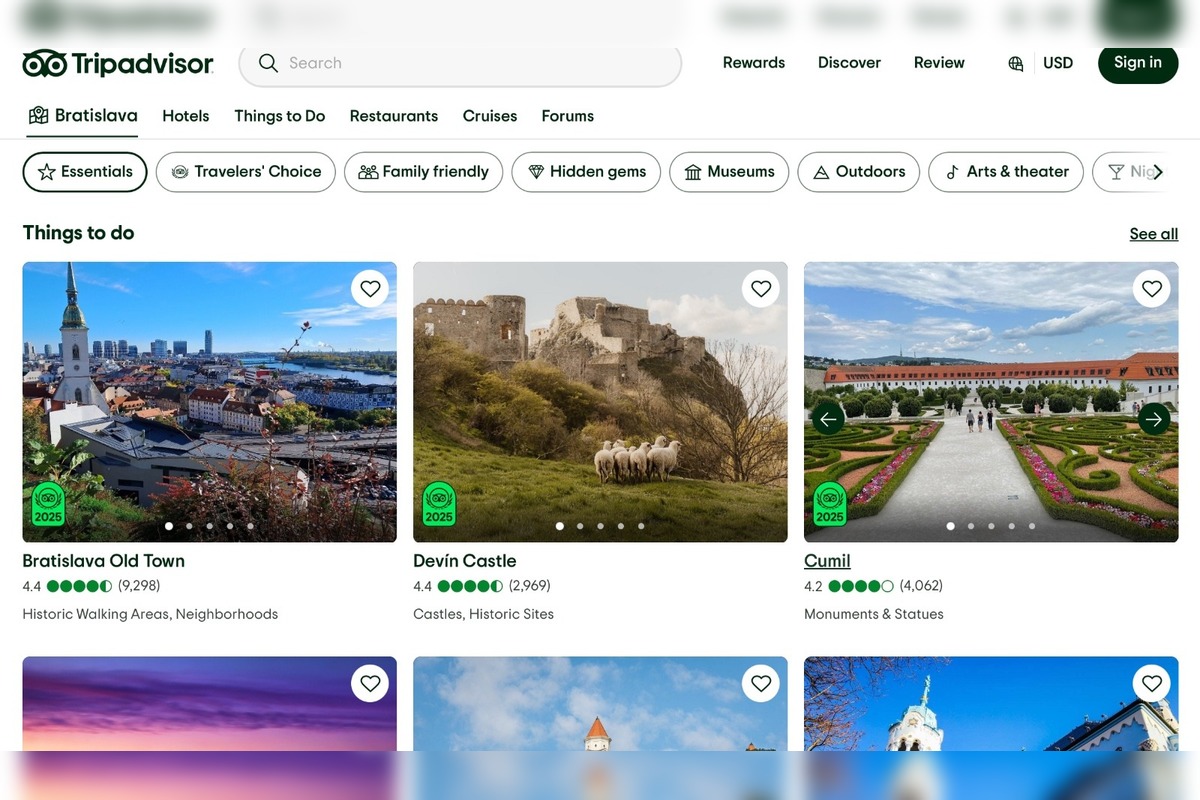1200x800 pixels.
Task: Open the Restaurants tab
Action: pyautogui.click(x=394, y=116)
